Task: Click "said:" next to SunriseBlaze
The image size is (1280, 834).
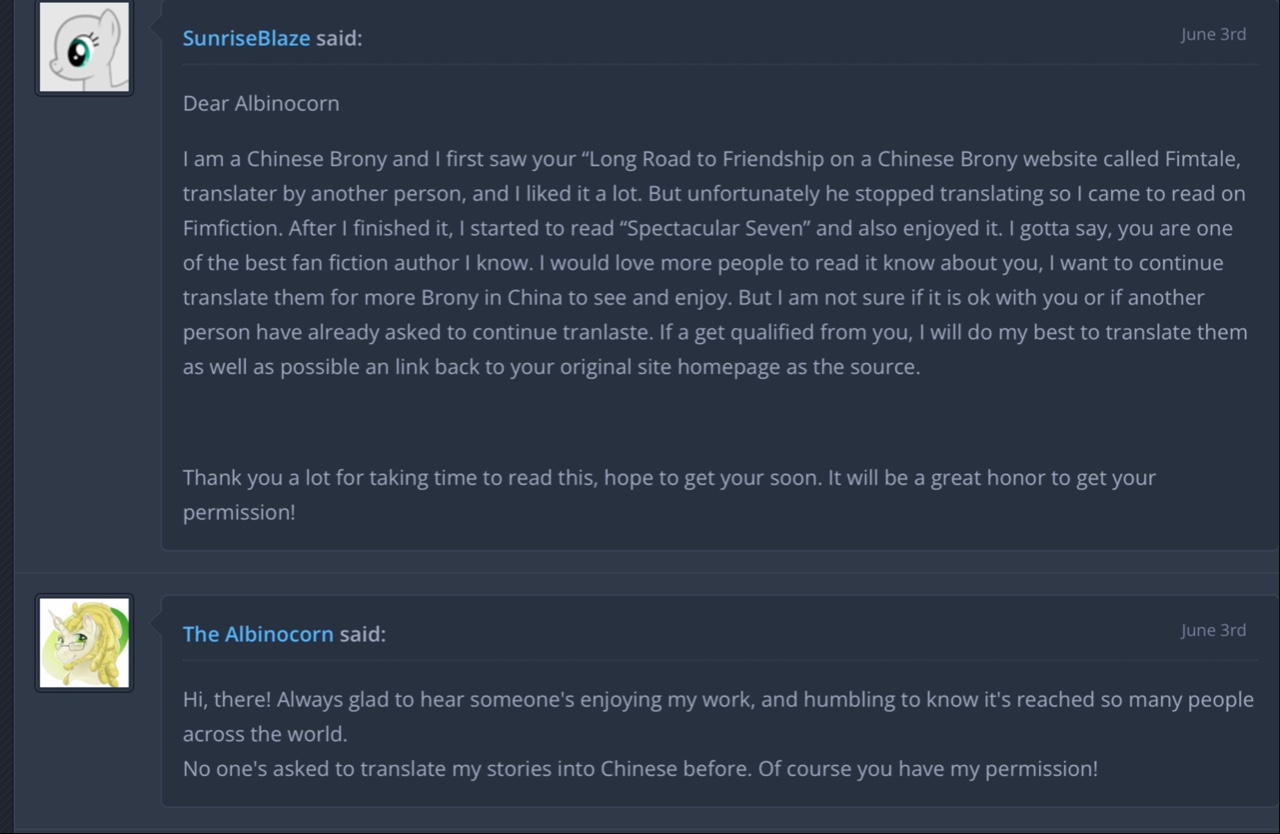Action: tap(339, 38)
